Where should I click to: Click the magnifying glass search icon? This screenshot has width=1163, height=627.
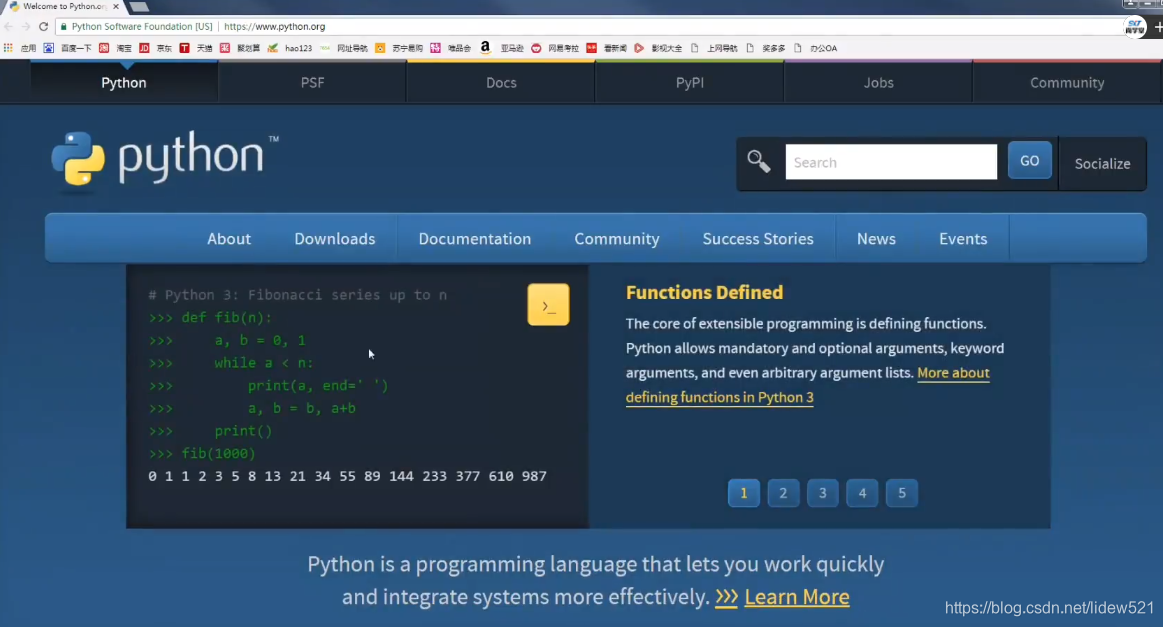click(x=758, y=161)
